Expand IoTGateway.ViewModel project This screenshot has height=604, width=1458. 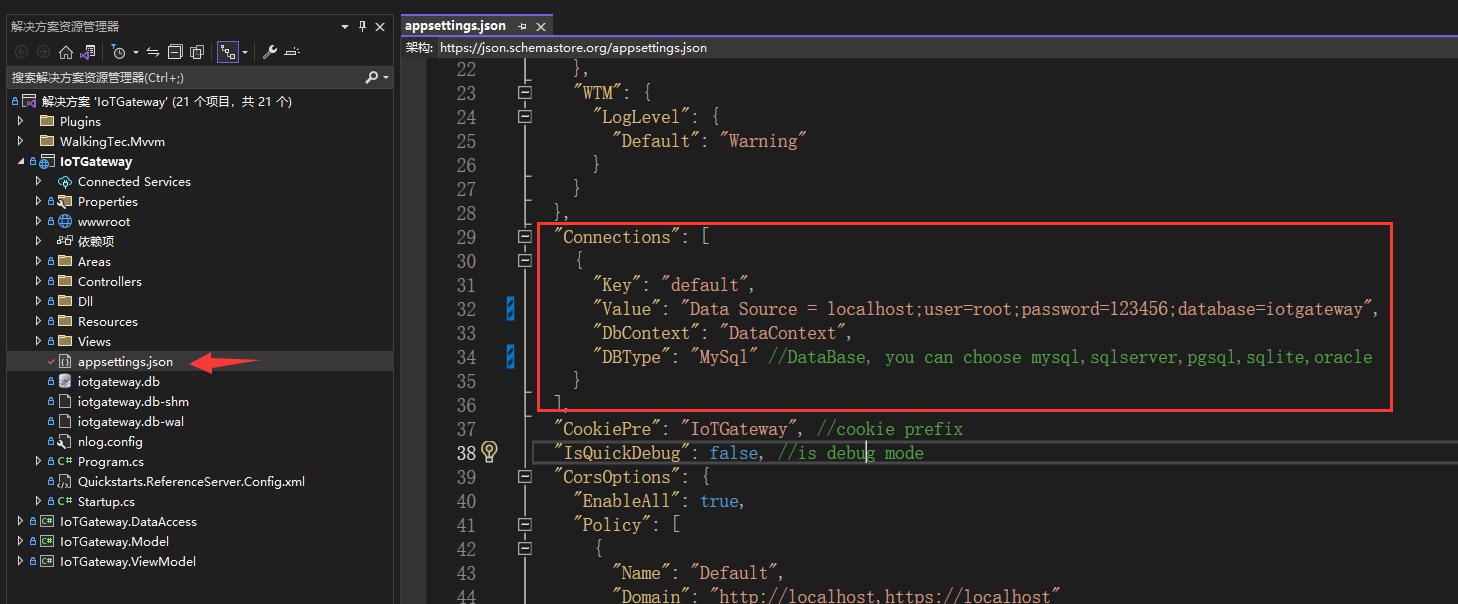click(21, 561)
